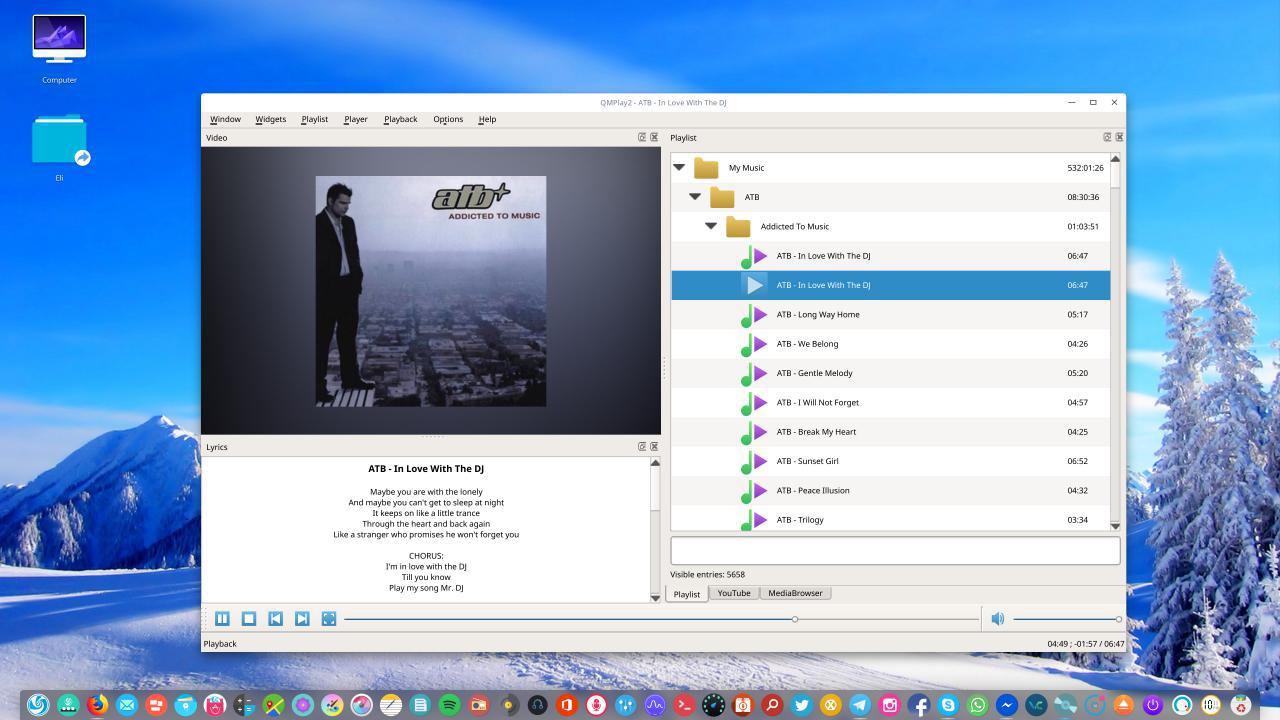Image resolution: width=1280 pixels, height=720 pixels.
Task: Collapse the My Music tree node
Action: 679,167
